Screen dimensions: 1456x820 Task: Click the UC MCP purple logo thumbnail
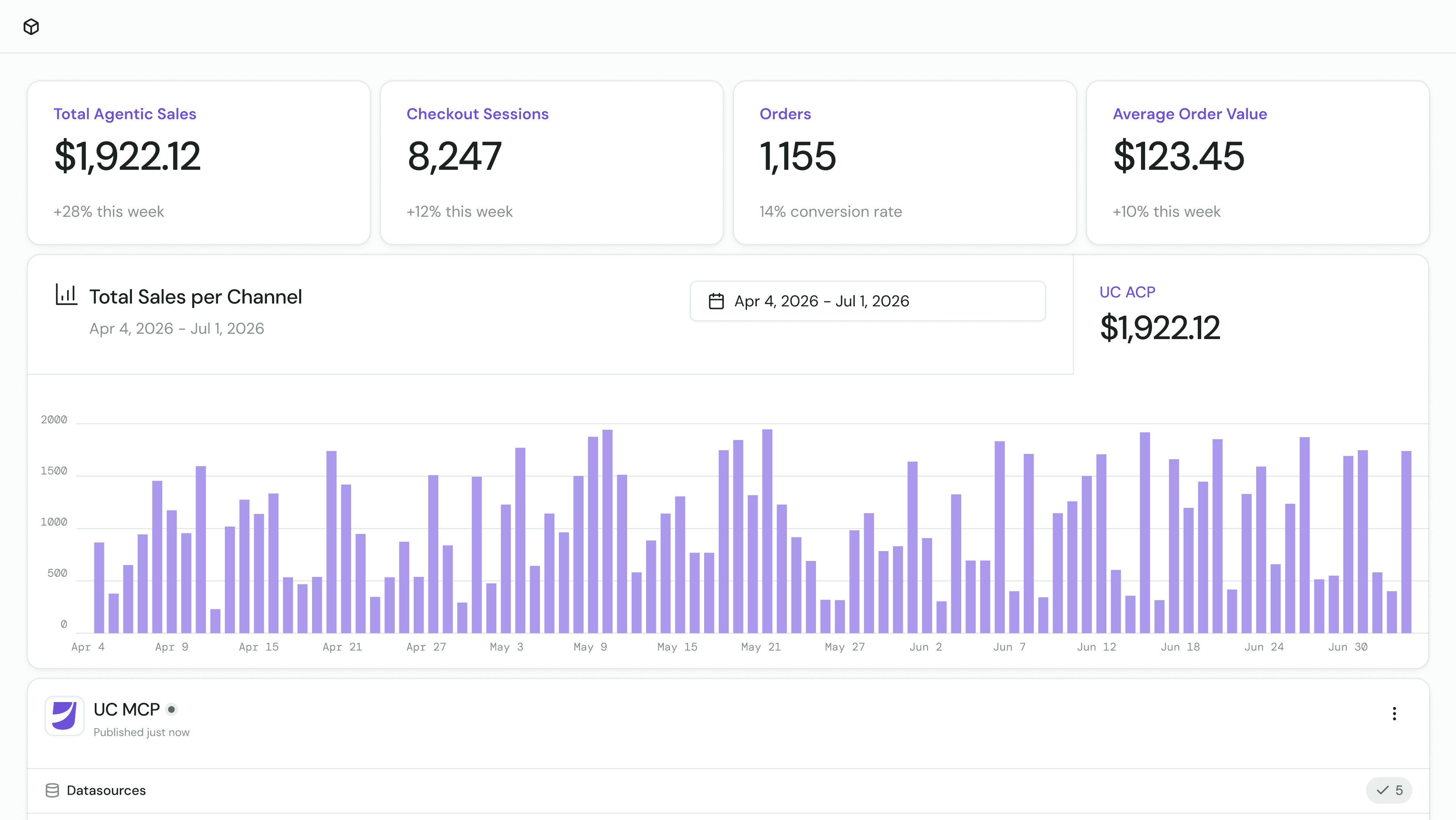pyautogui.click(x=64, y=715)
